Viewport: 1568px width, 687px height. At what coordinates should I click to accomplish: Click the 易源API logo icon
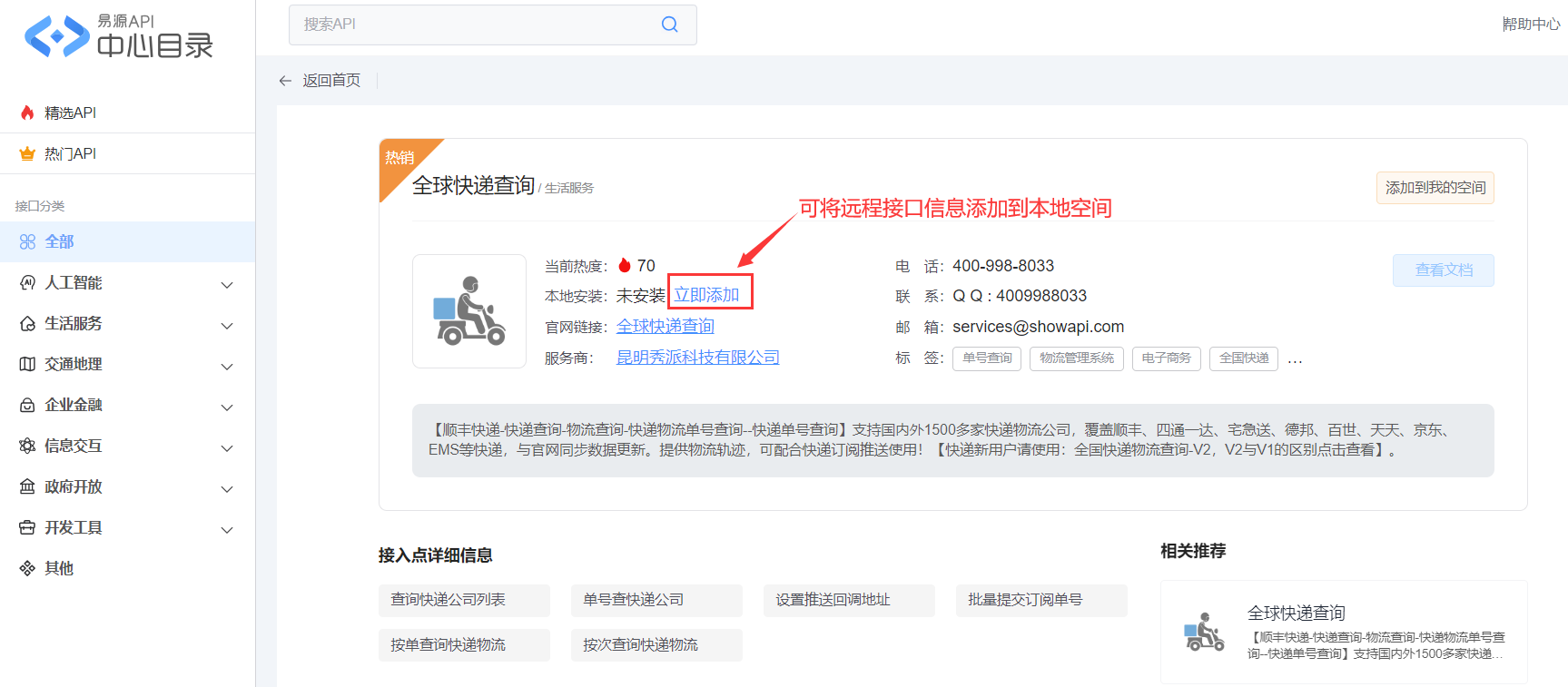(56, 37)
